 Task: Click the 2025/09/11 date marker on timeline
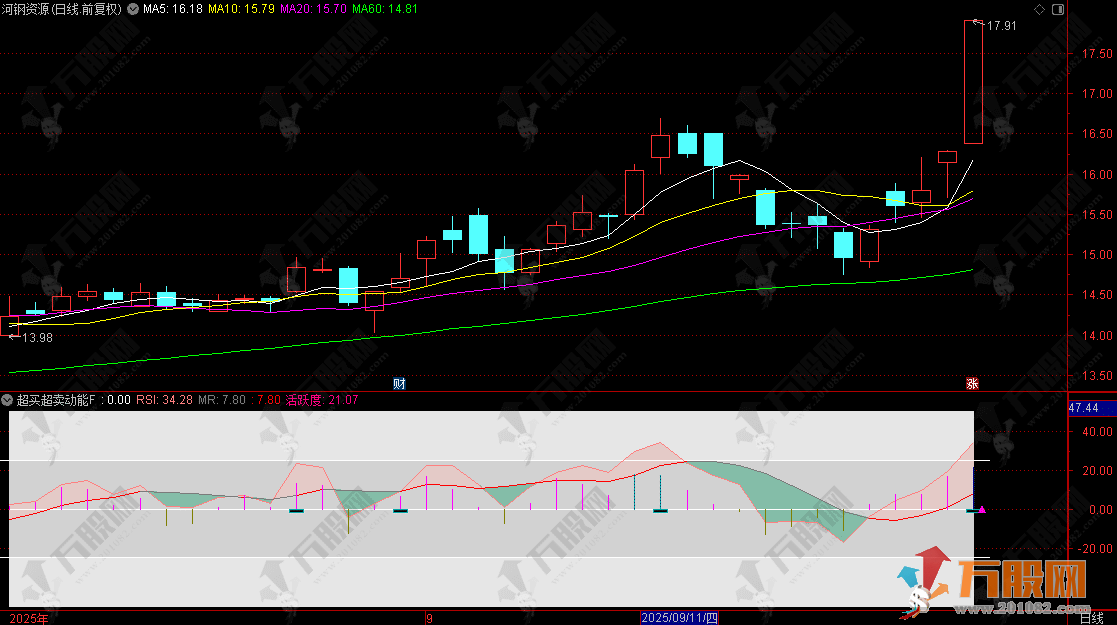pyautogui.click(x=679, y=618)
